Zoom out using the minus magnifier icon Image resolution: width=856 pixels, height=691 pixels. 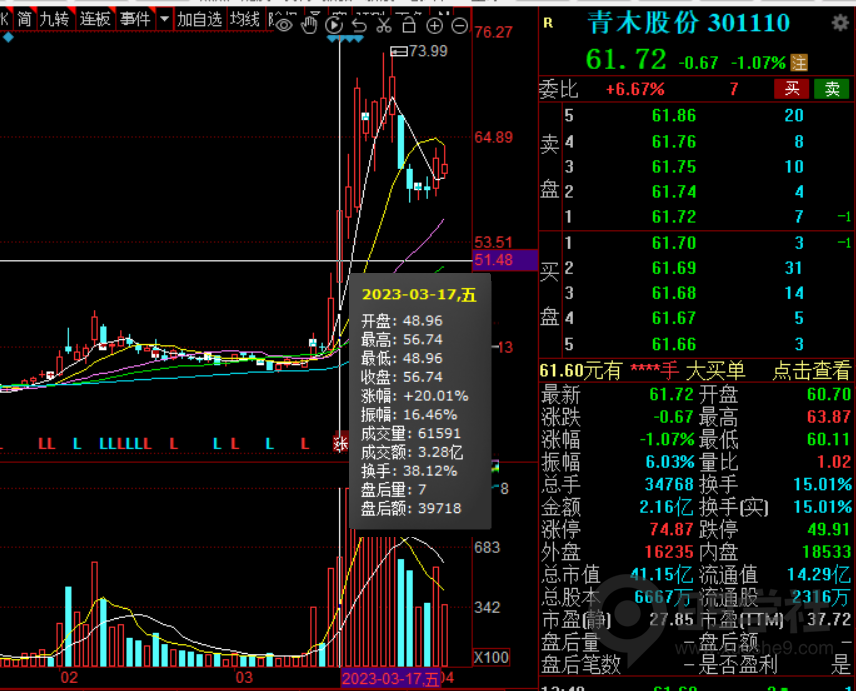(x=459, y=25)
